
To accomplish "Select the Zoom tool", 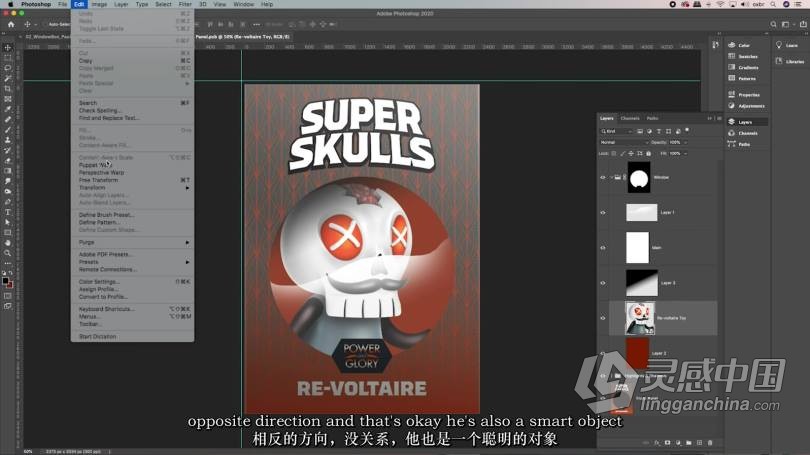I will click(7, 253).
